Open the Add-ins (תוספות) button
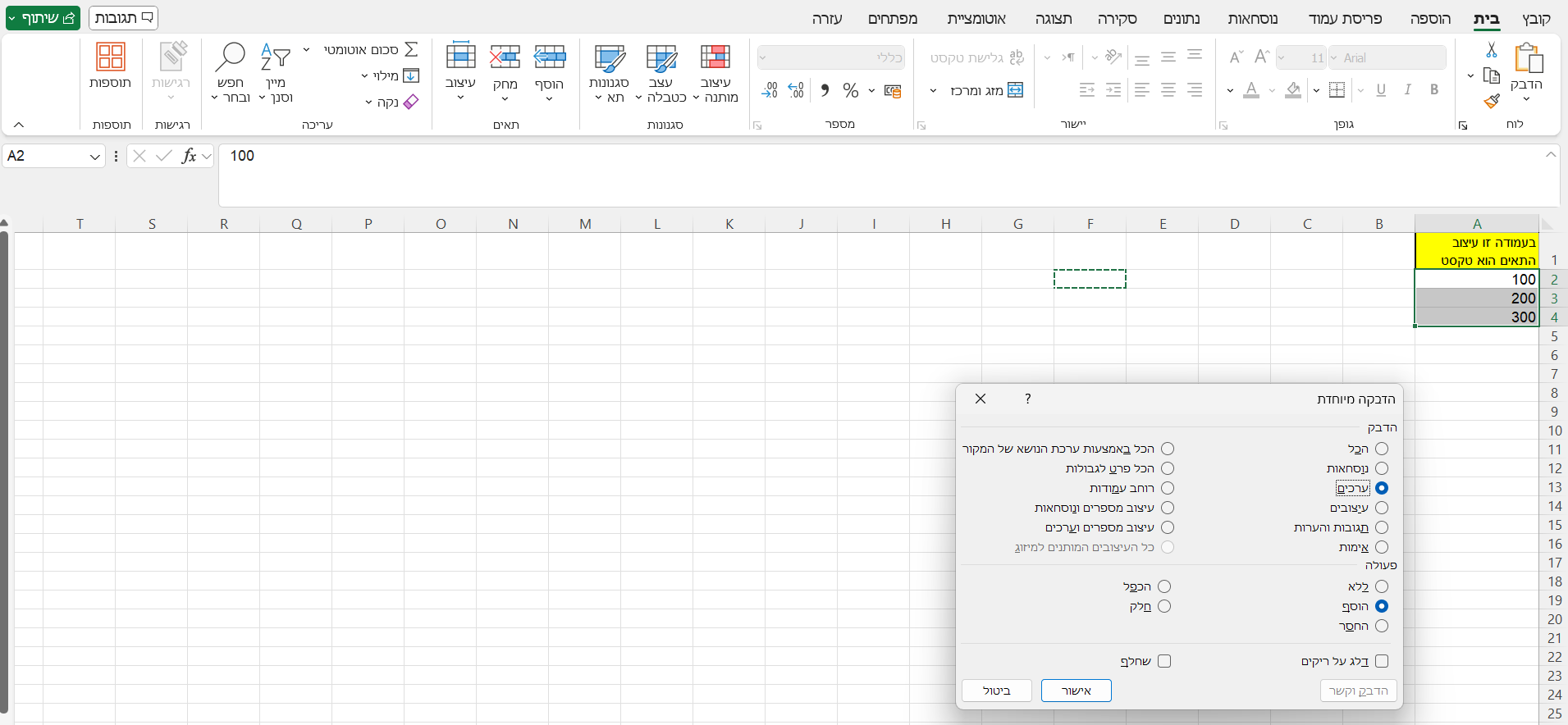This screenshot has height=725, width=1568. [x=111, y=66]
